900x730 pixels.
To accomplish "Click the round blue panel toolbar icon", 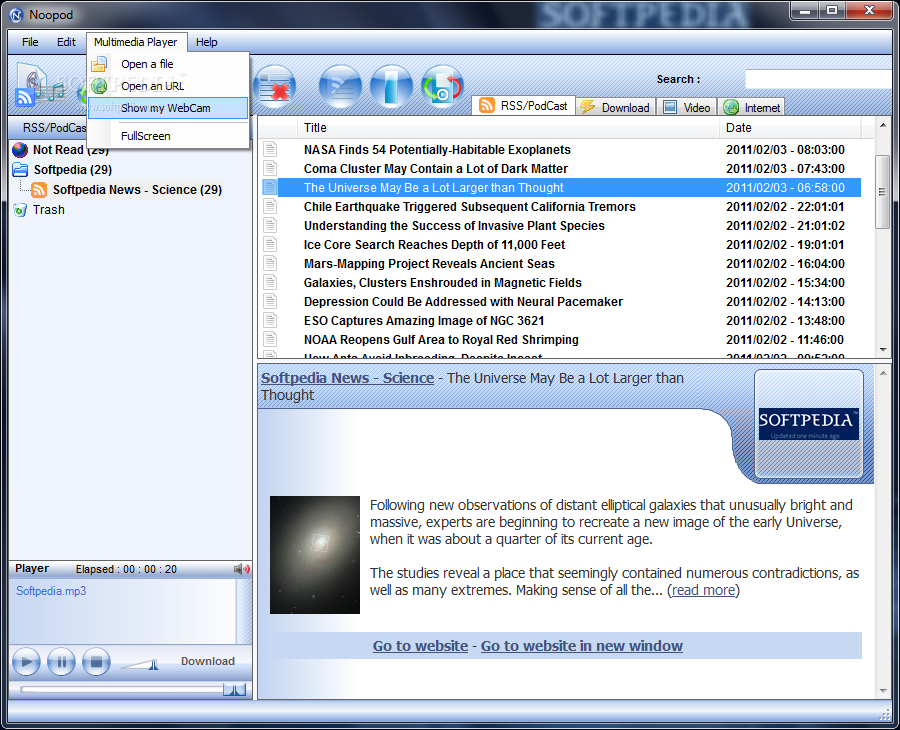I will click(391, 87).
